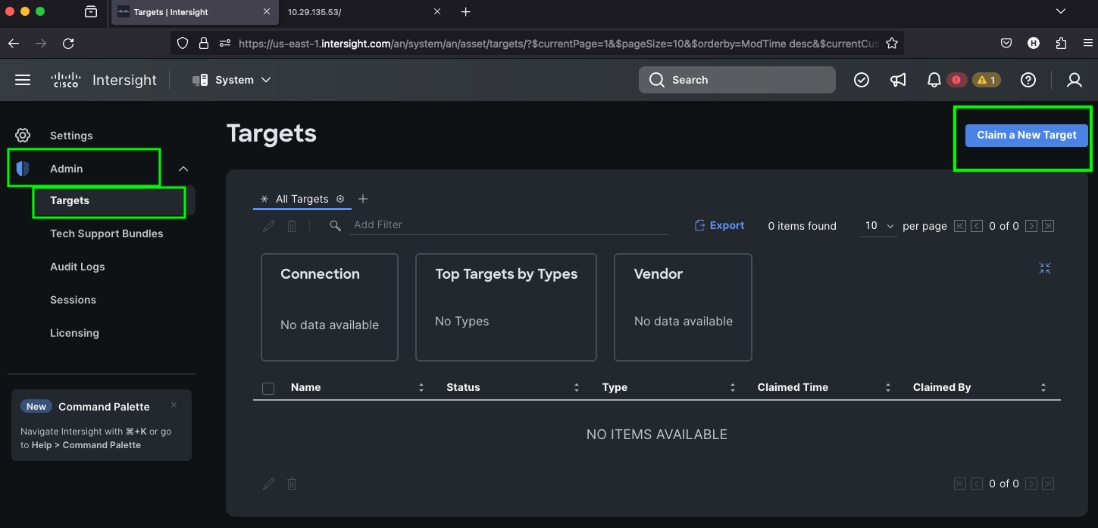1098x528 pixels.
Task: Open Audit Logs in the sidebar
Action: click(77, 267)
